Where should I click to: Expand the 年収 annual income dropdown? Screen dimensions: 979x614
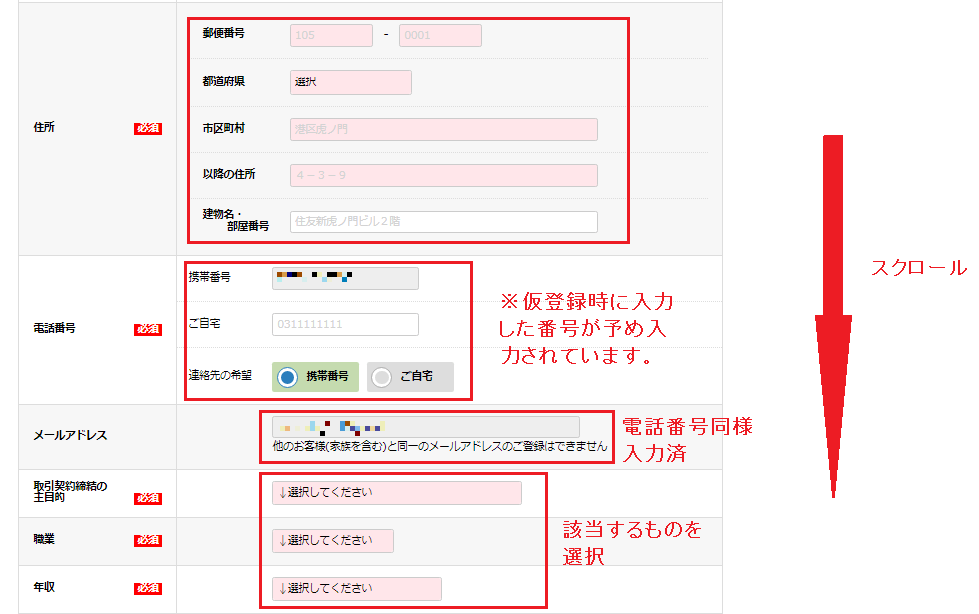pos(357,589)
